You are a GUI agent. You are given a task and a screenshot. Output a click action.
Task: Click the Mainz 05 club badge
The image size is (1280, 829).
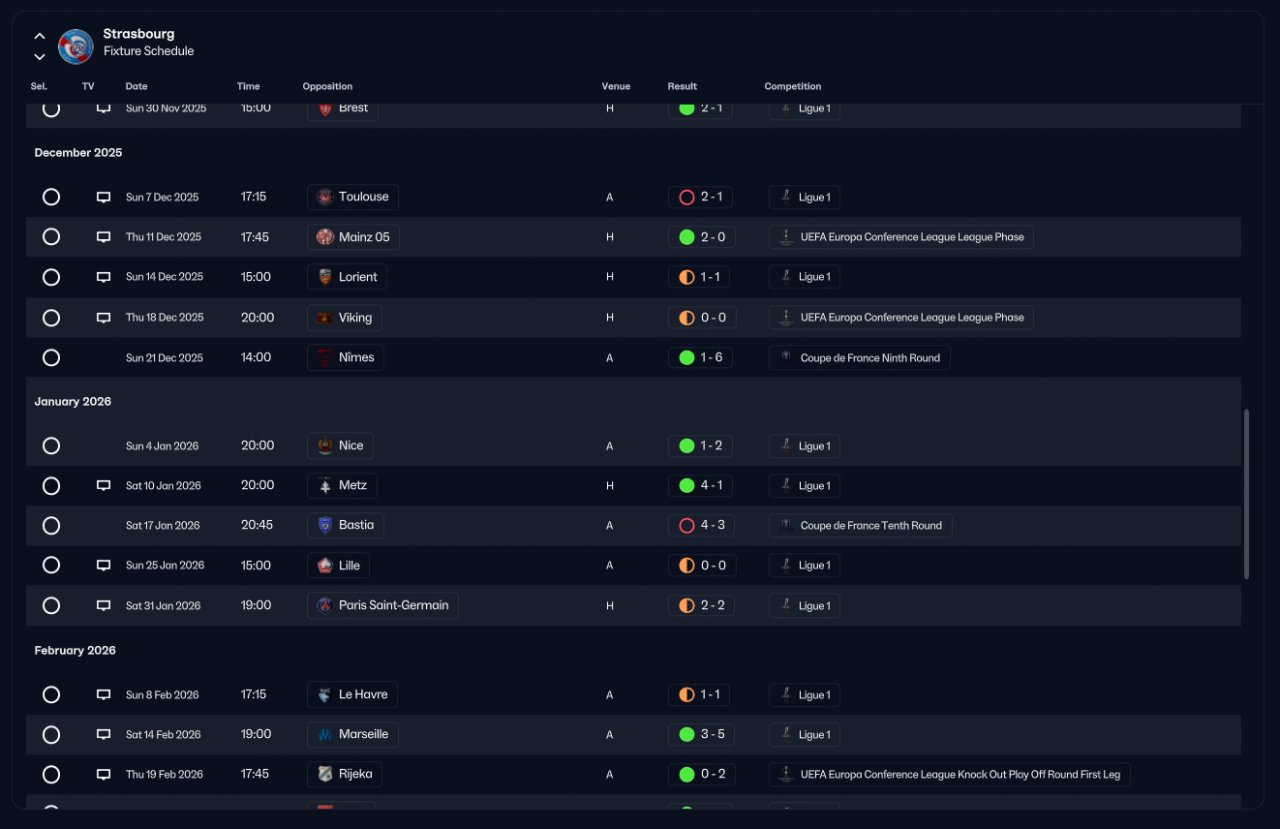(324, 237)
